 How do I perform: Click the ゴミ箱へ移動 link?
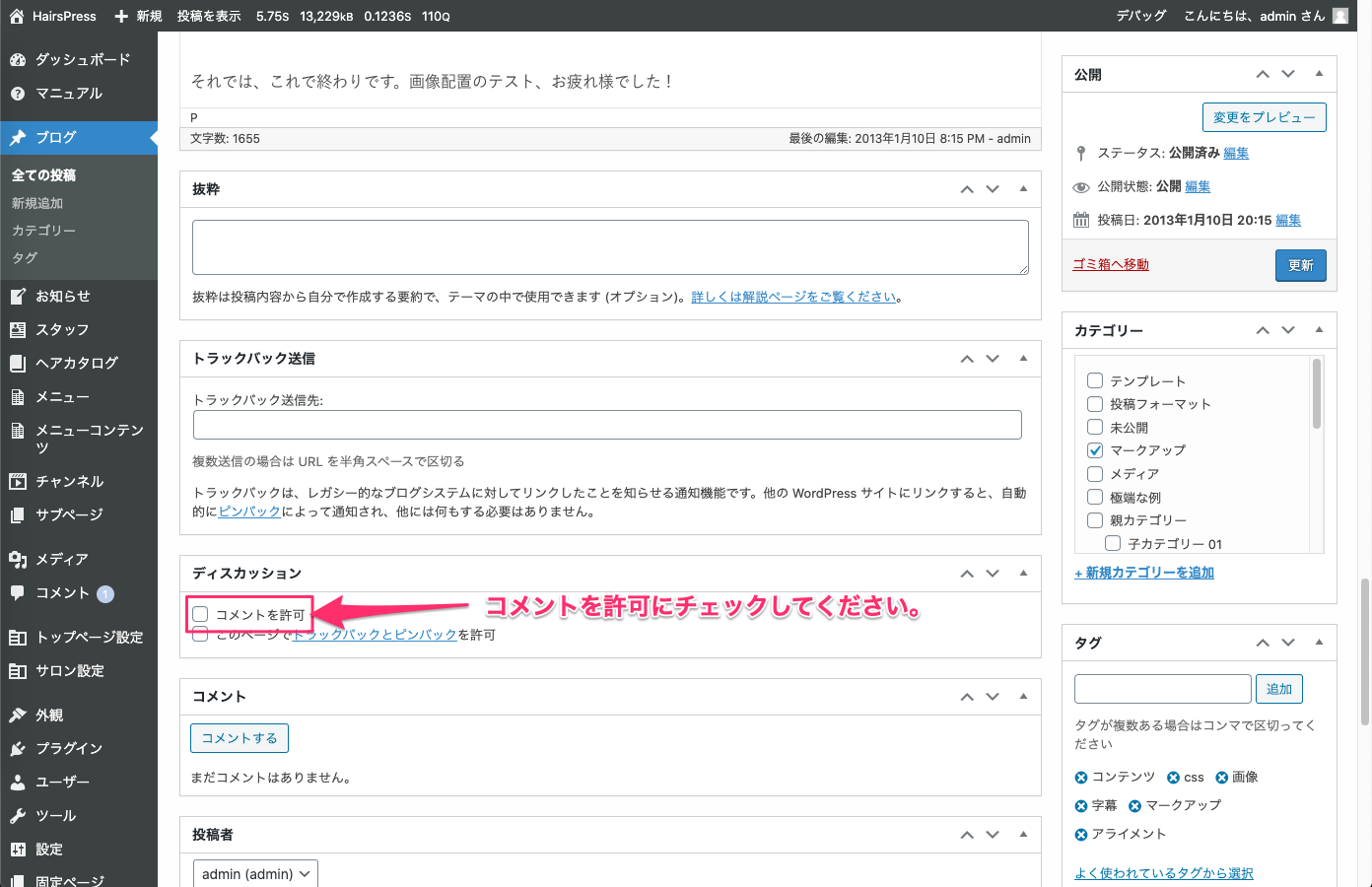pos(1111,264)
